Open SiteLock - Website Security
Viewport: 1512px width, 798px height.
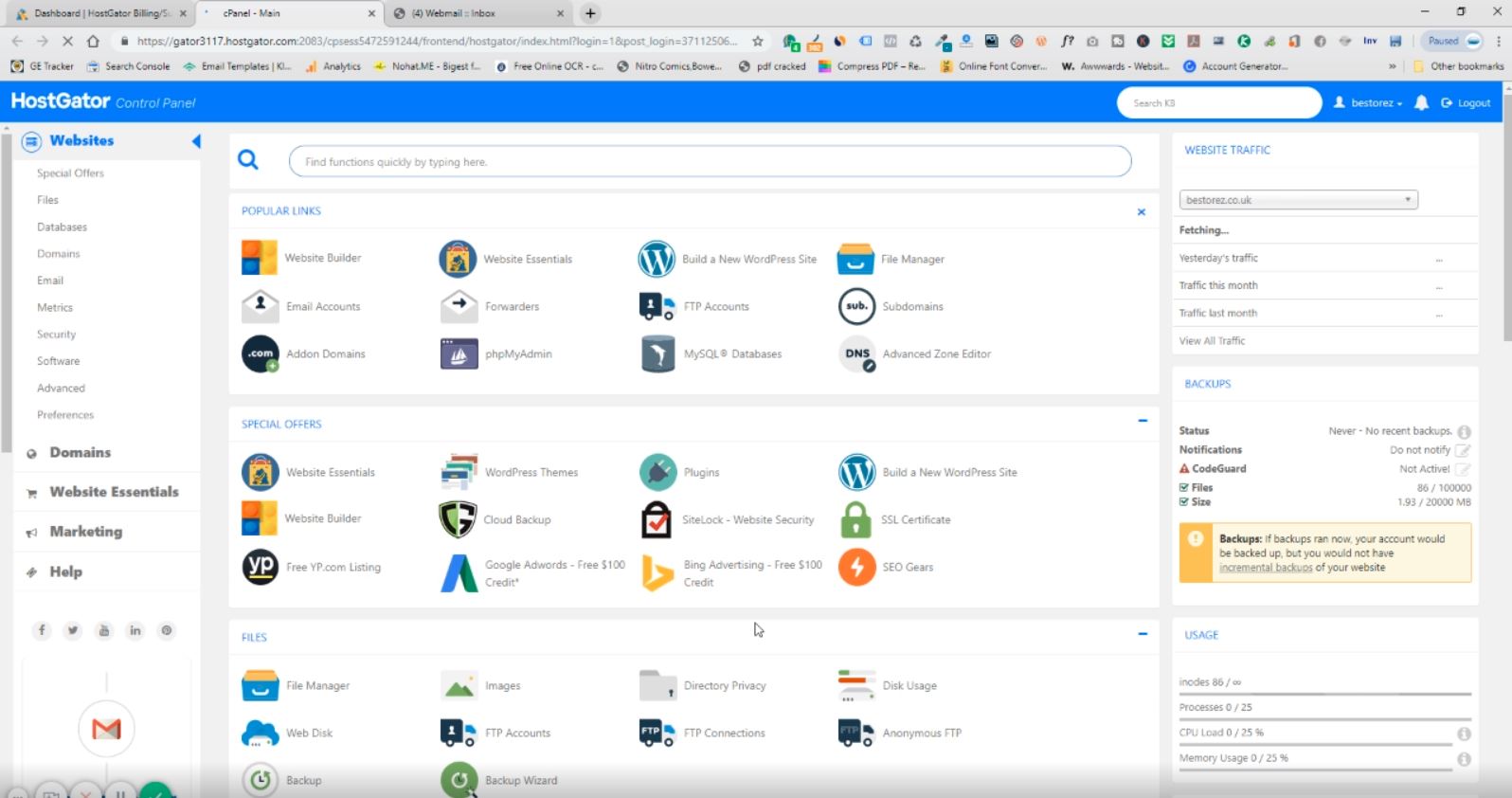pyautogui.click(x=727, y=519)
